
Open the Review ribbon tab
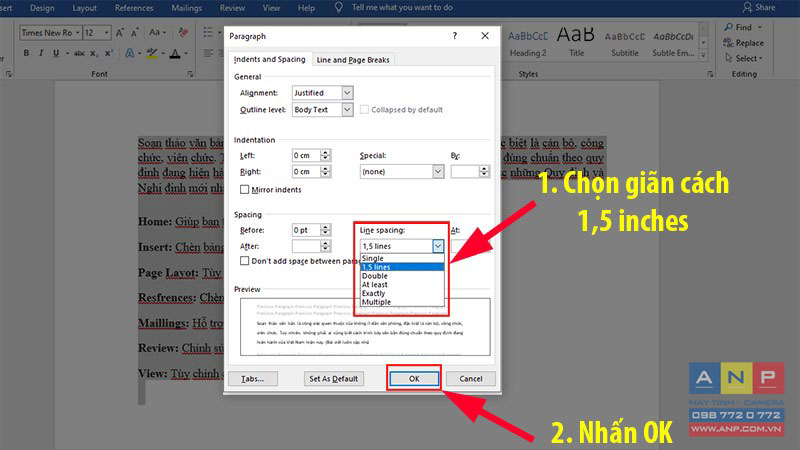click(232, 8)
